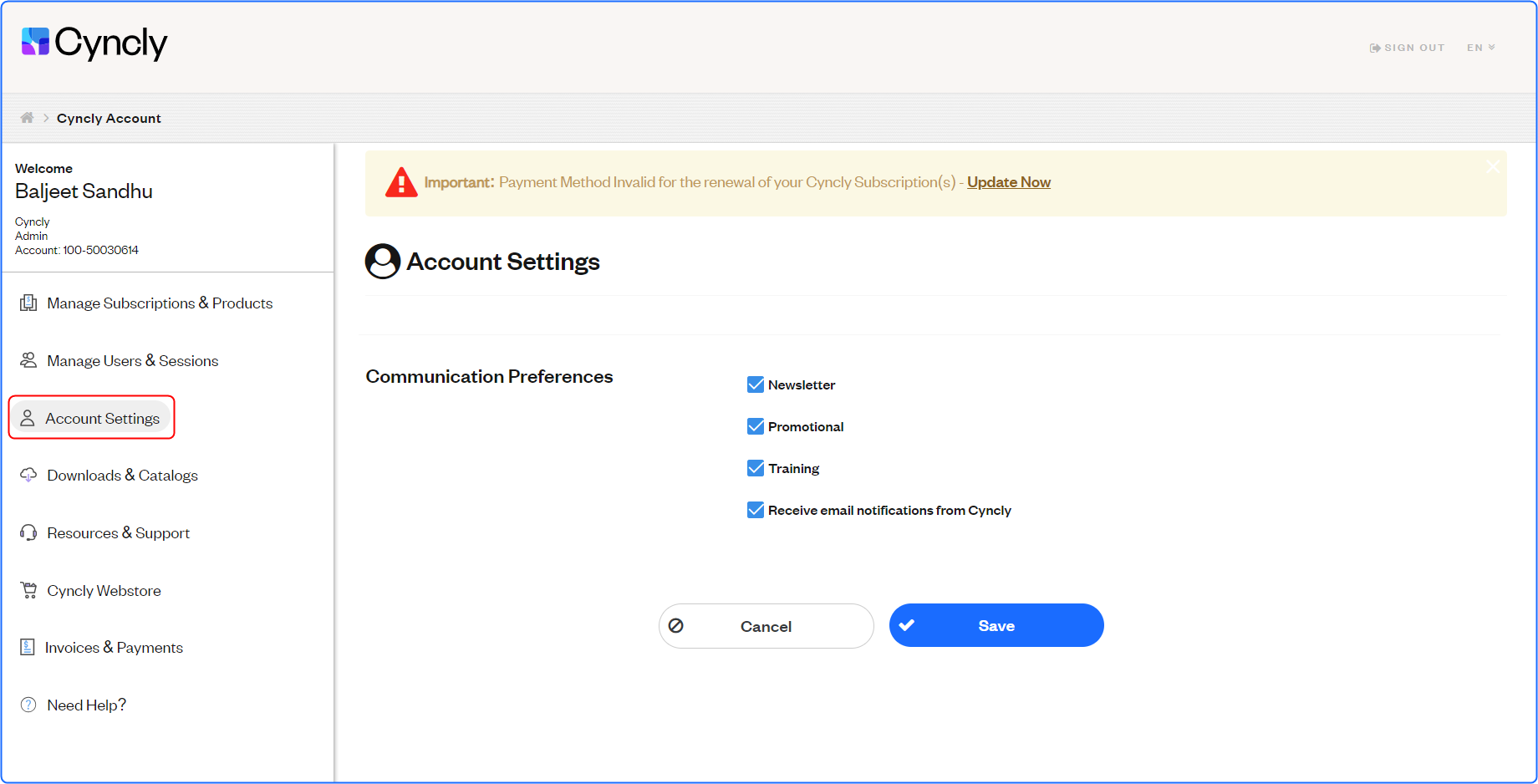Click the Downloads & Catalogs cloud icon
The width and height of the screenshot is (1538, 784).
pyautogui.click(x=28, y=475)
